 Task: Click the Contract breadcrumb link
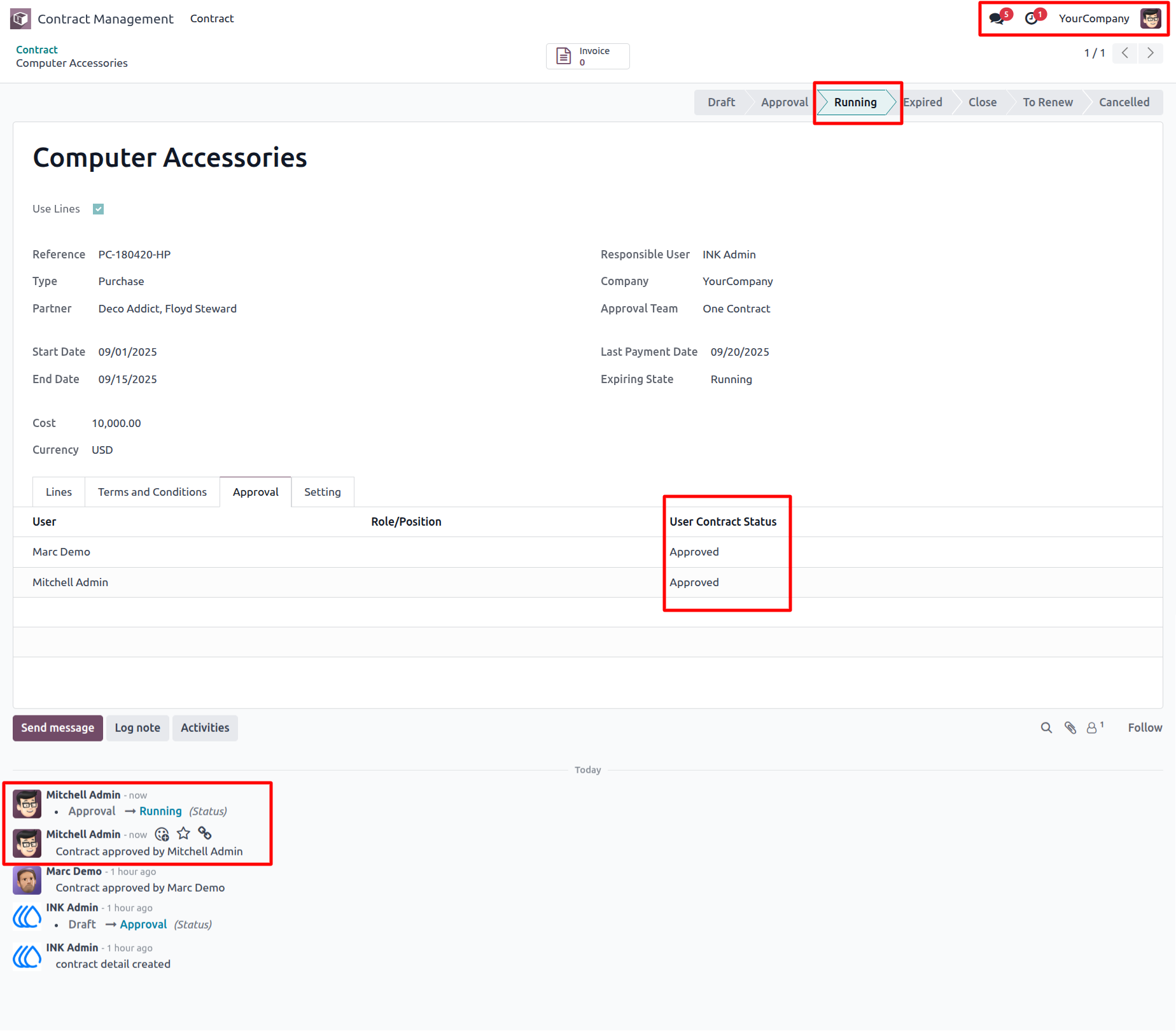pyautogui.click(x=37, y=50)
